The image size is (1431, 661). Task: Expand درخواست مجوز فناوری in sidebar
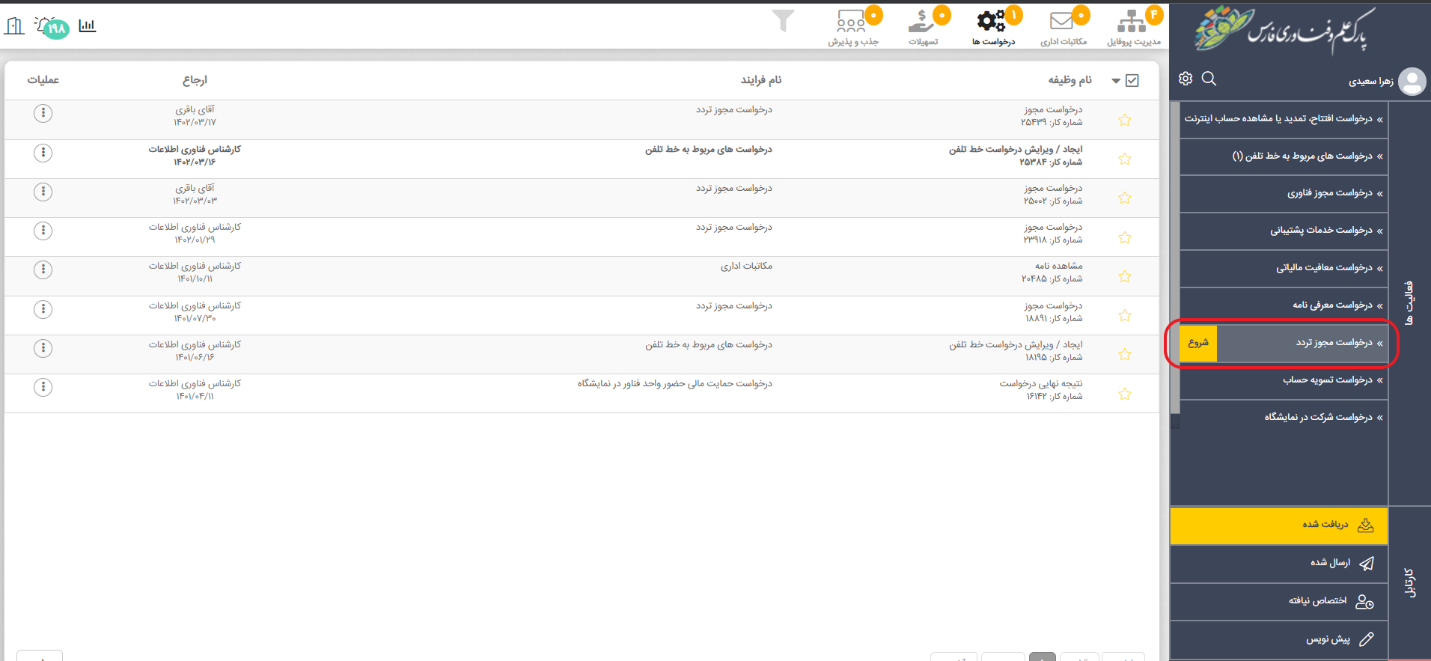click(1310, 193)
